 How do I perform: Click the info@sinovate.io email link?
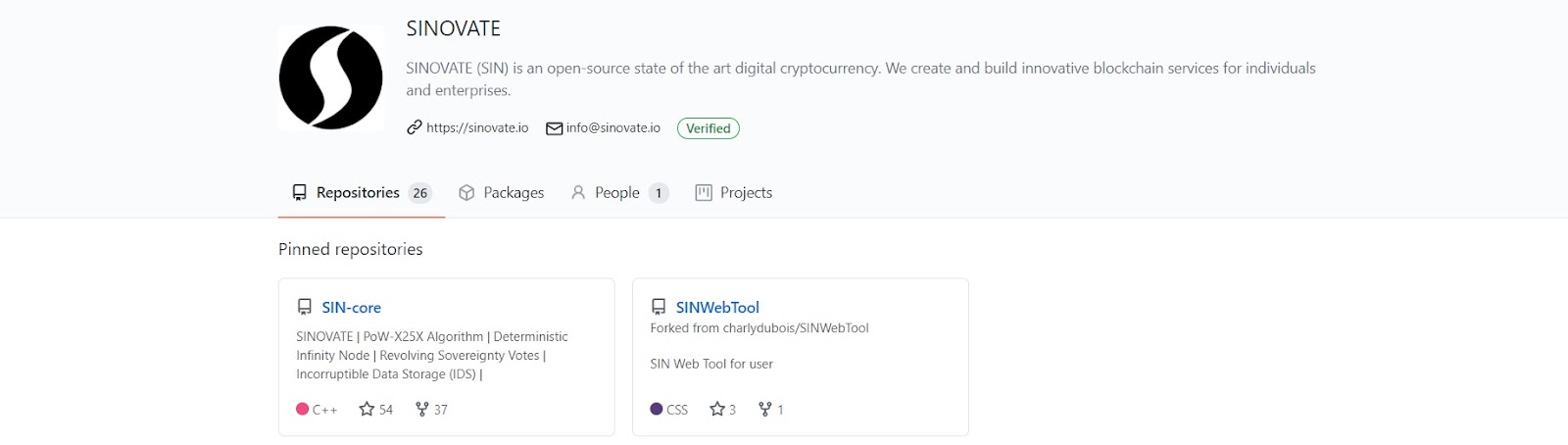pyautogui.click(x=613, y=128)
